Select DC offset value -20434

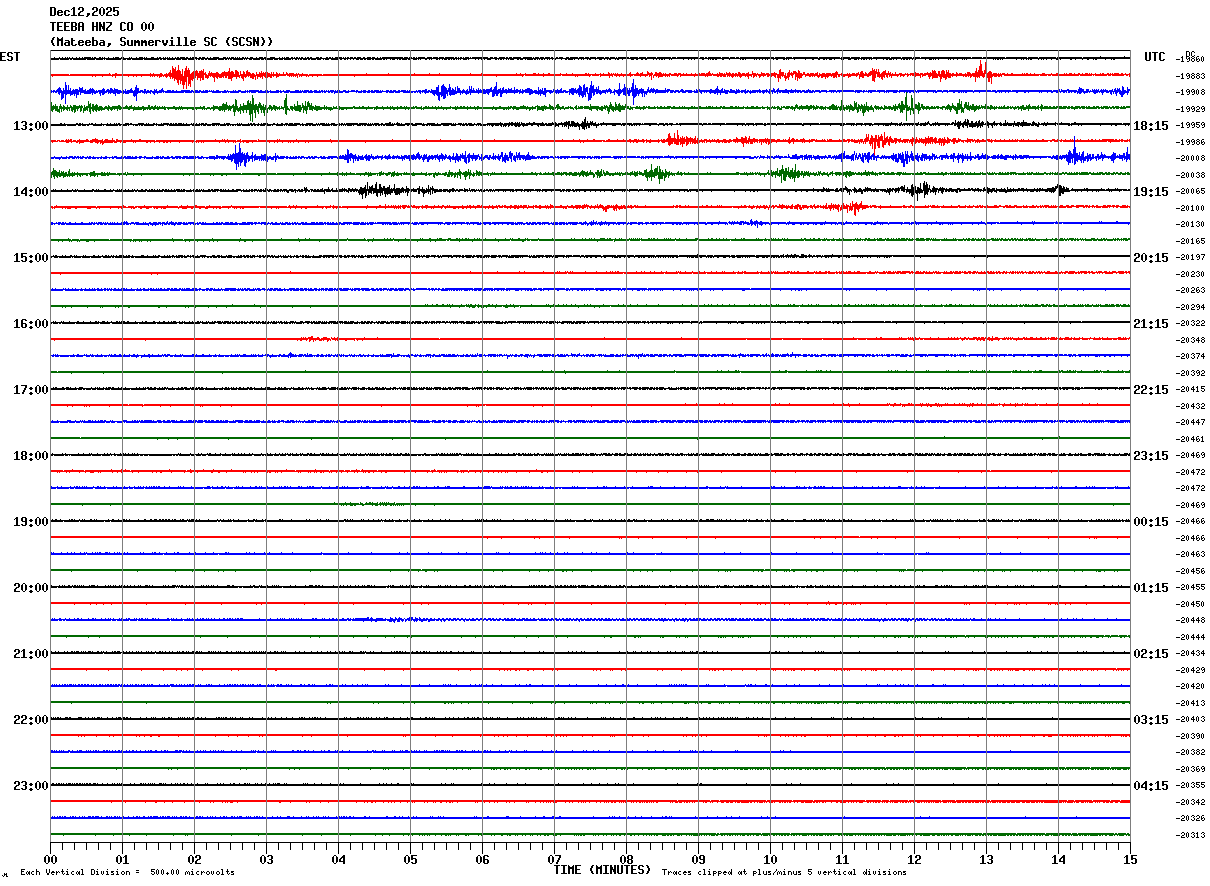click(1191, 653)
